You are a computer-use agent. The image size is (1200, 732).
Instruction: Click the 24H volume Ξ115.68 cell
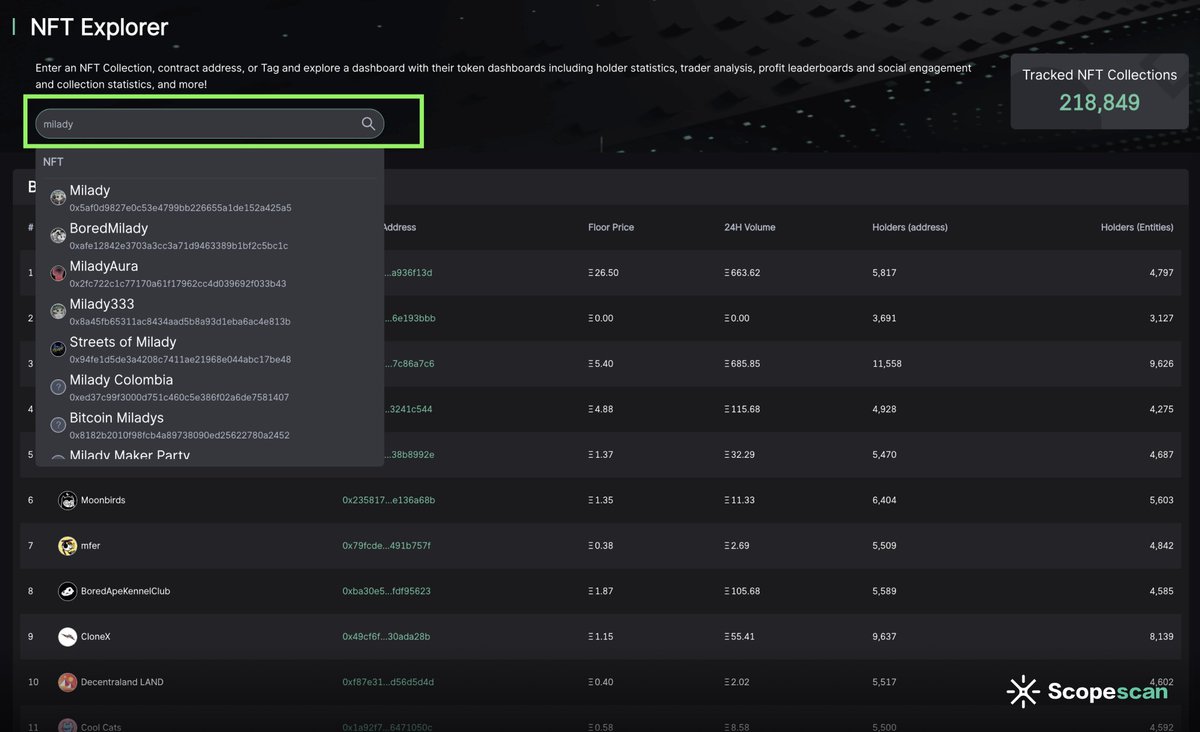tap(742, 409)
